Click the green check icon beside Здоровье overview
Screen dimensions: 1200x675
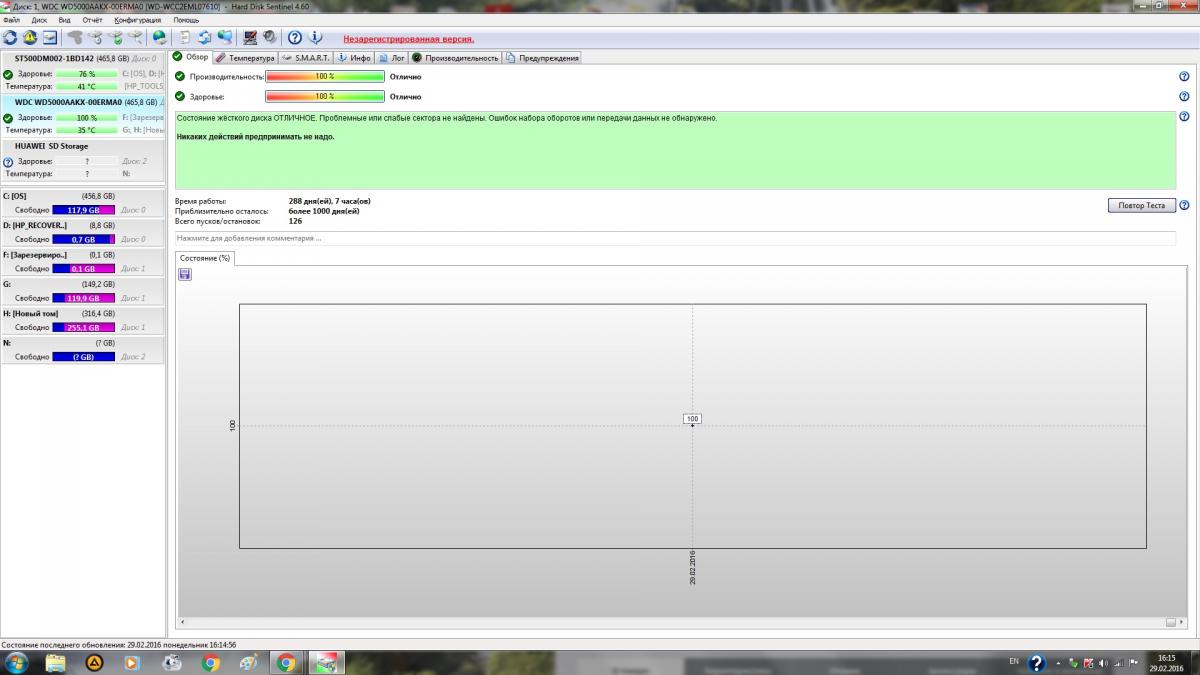[180, 97]
